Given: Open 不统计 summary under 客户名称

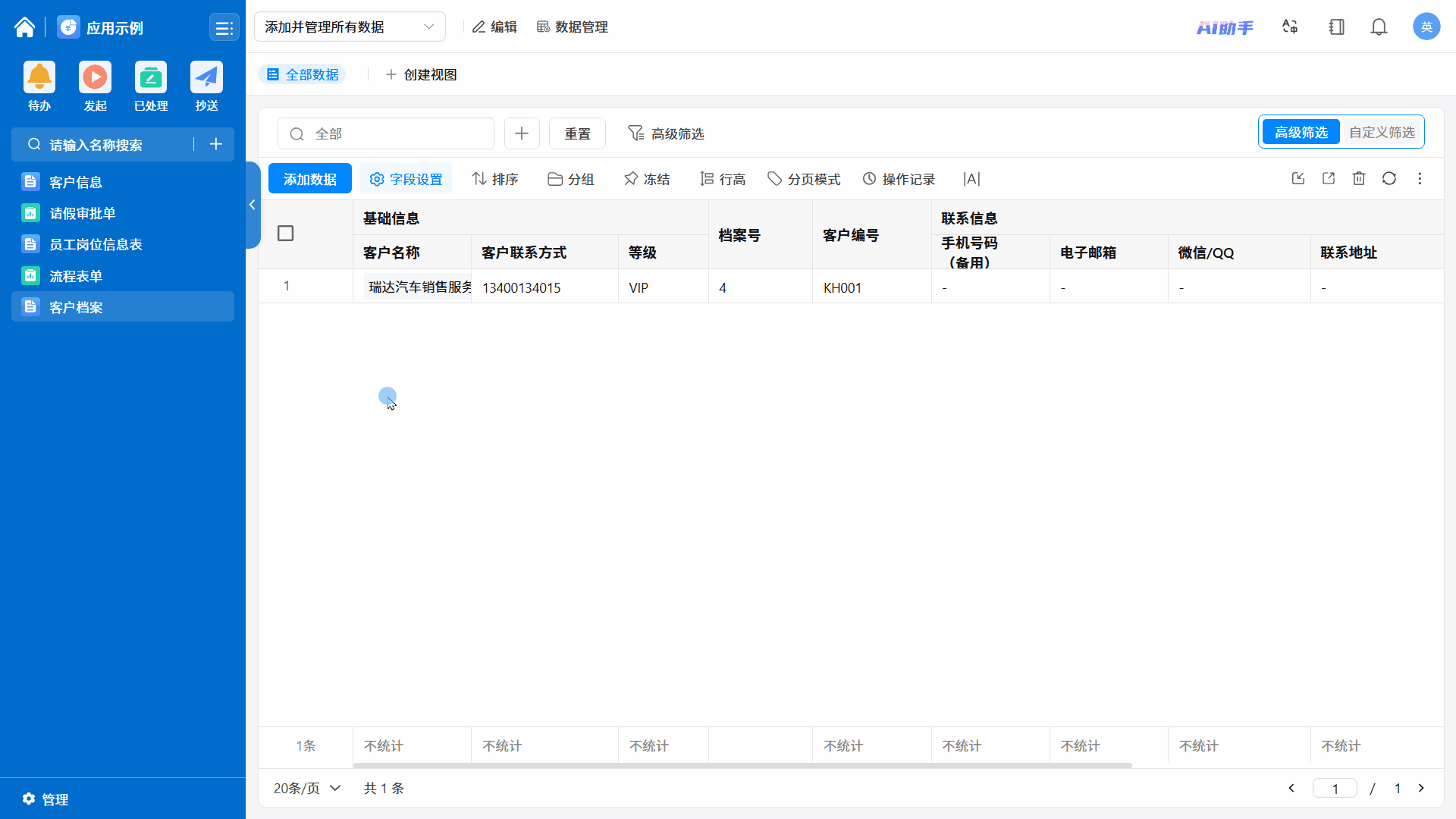Looking at the screenshot, I should [x=384, y=746].
